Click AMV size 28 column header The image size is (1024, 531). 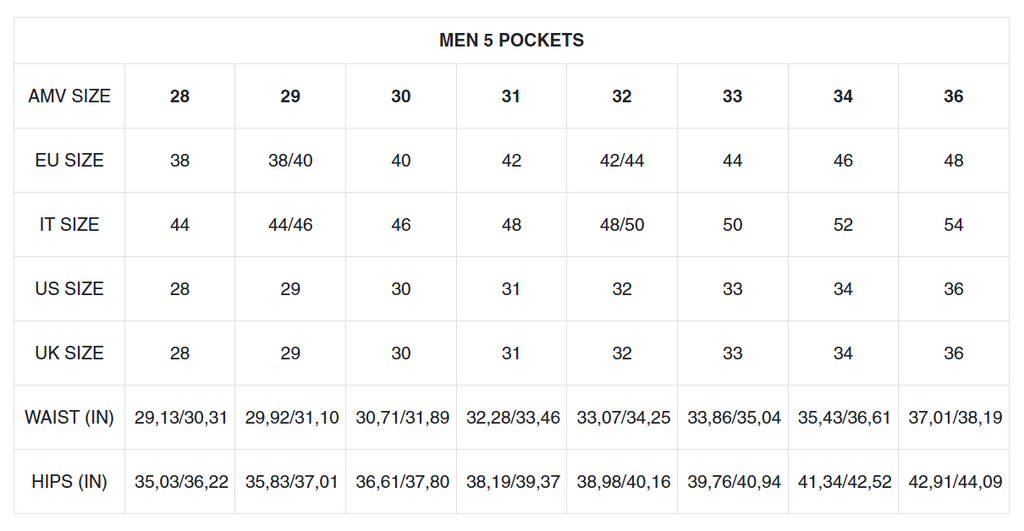(180, 97)
